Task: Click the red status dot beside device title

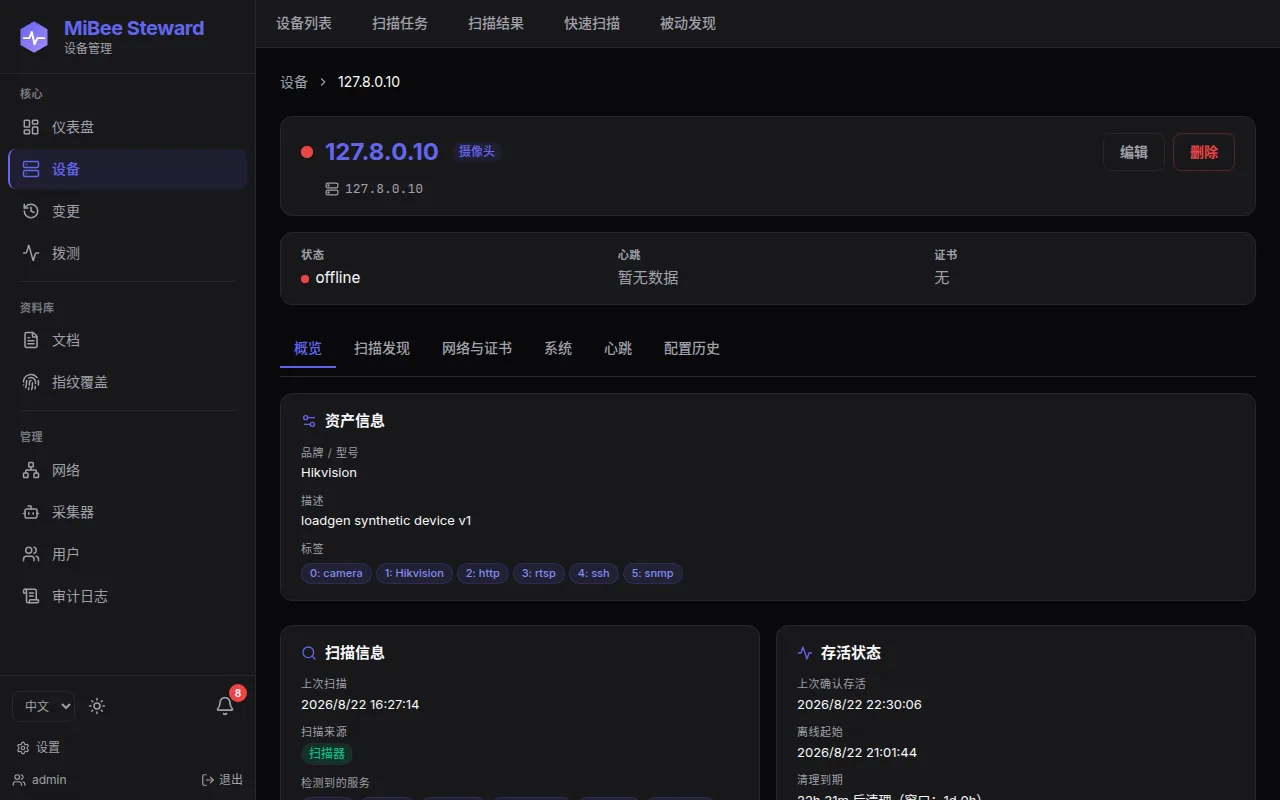Action: pyautogui.click(x=307, y=152)
